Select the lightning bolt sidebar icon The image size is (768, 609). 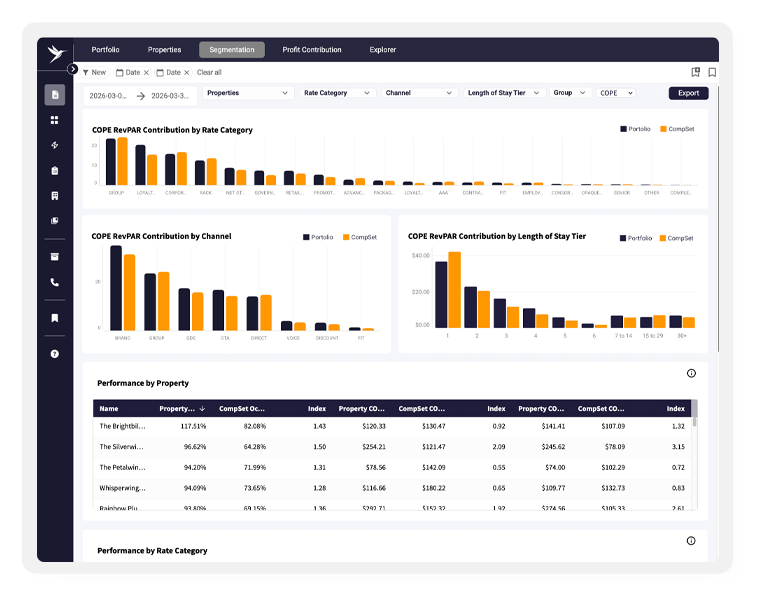(55, 145)
